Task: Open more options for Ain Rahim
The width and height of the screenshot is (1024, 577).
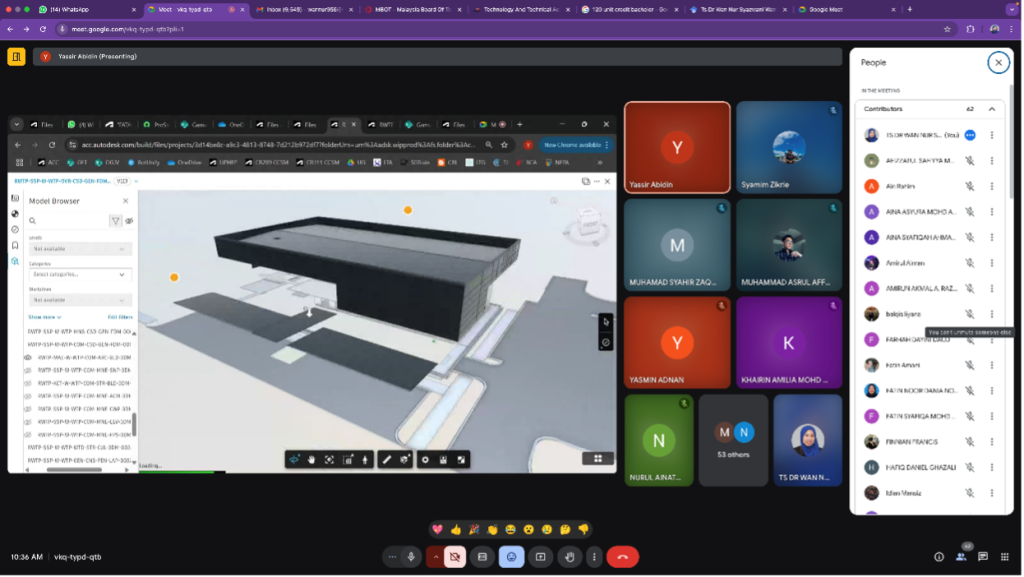Action: [x=992, y=186]
